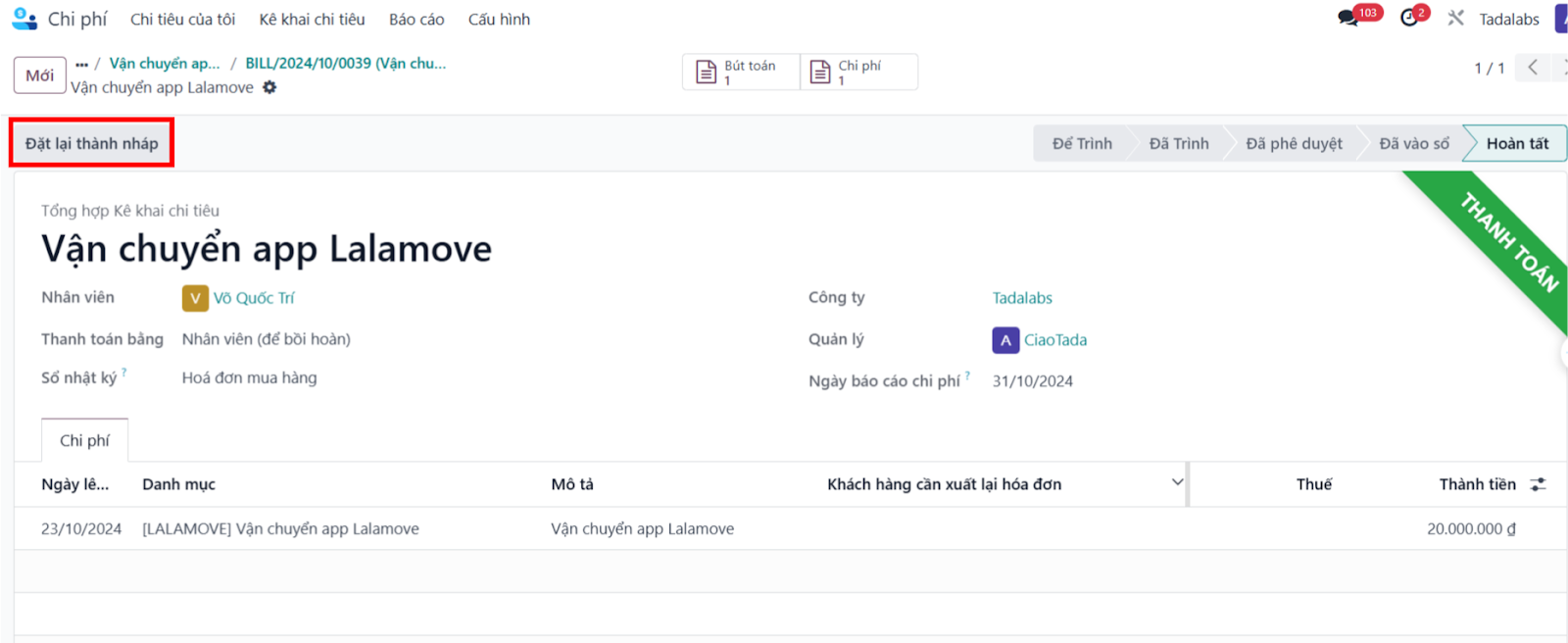Open the Chi phí app home icon
The height and width of the screenshot is (643, 1568).
[24, 19]
